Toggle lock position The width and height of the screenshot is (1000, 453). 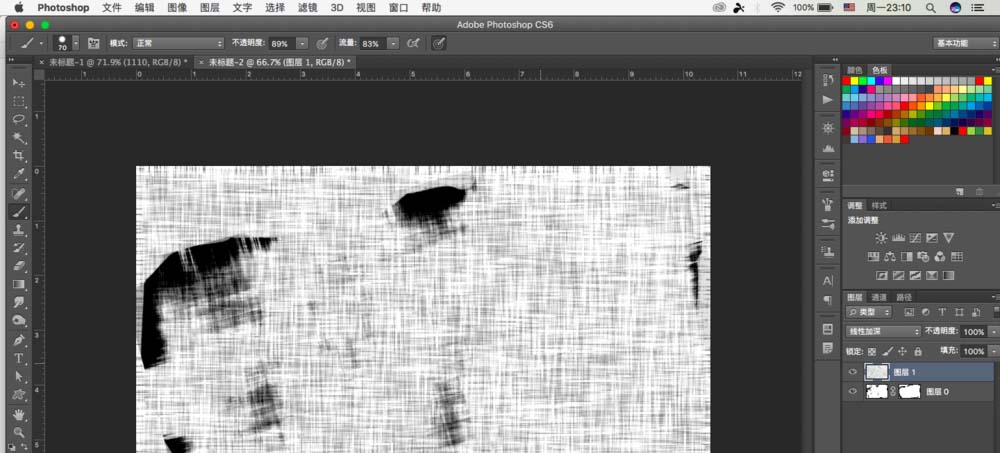coord(902,352)
